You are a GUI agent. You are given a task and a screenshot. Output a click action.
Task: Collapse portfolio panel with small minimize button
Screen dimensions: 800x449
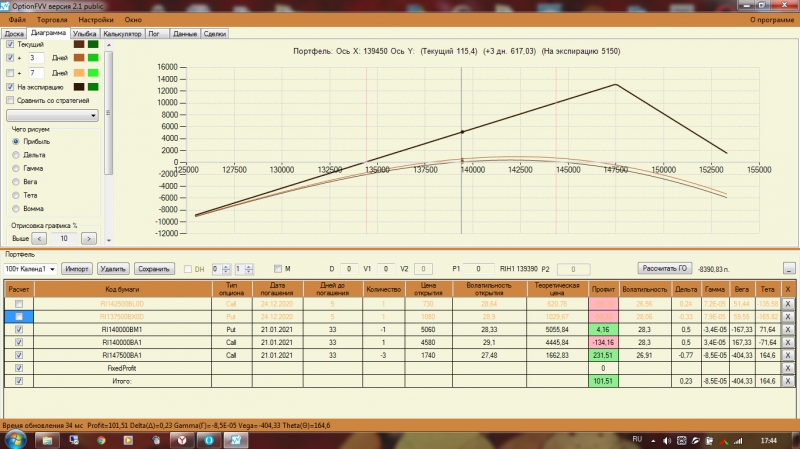pyautogui.click(x=789, y=268)
